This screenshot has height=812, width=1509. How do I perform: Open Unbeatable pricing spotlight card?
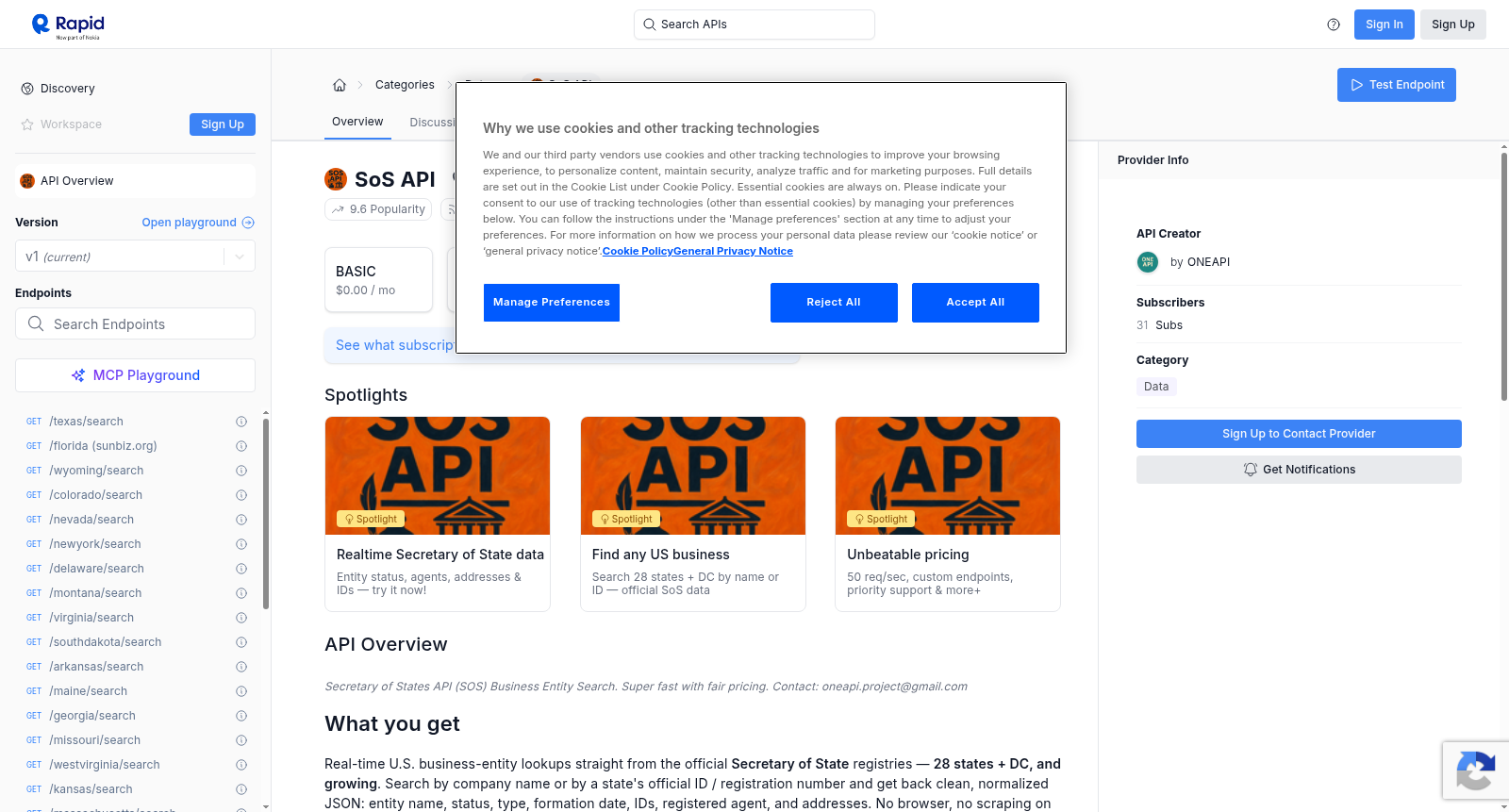pyautogui.click(x=948, y=514)
